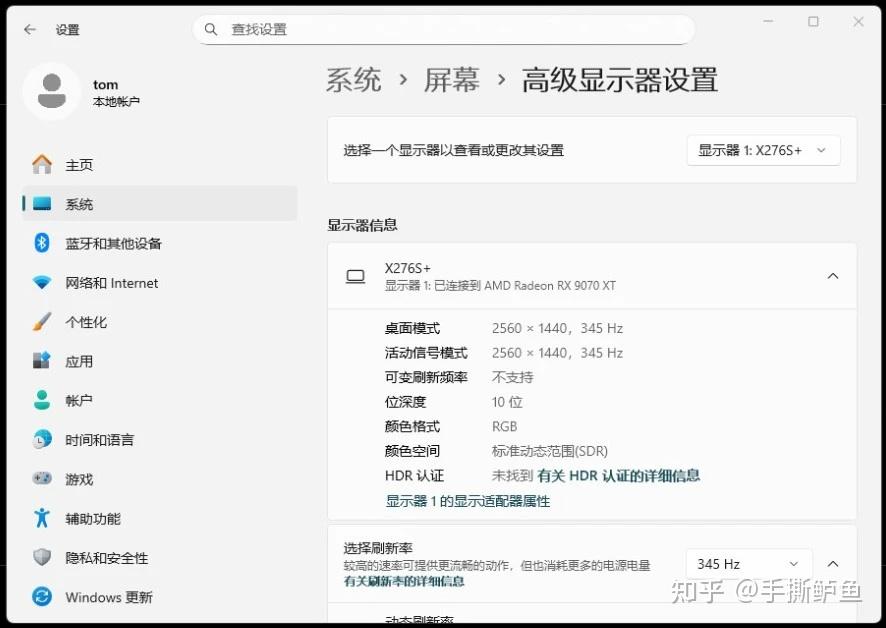
Task: Open 帐户 settings page
Action: [160, 400]
